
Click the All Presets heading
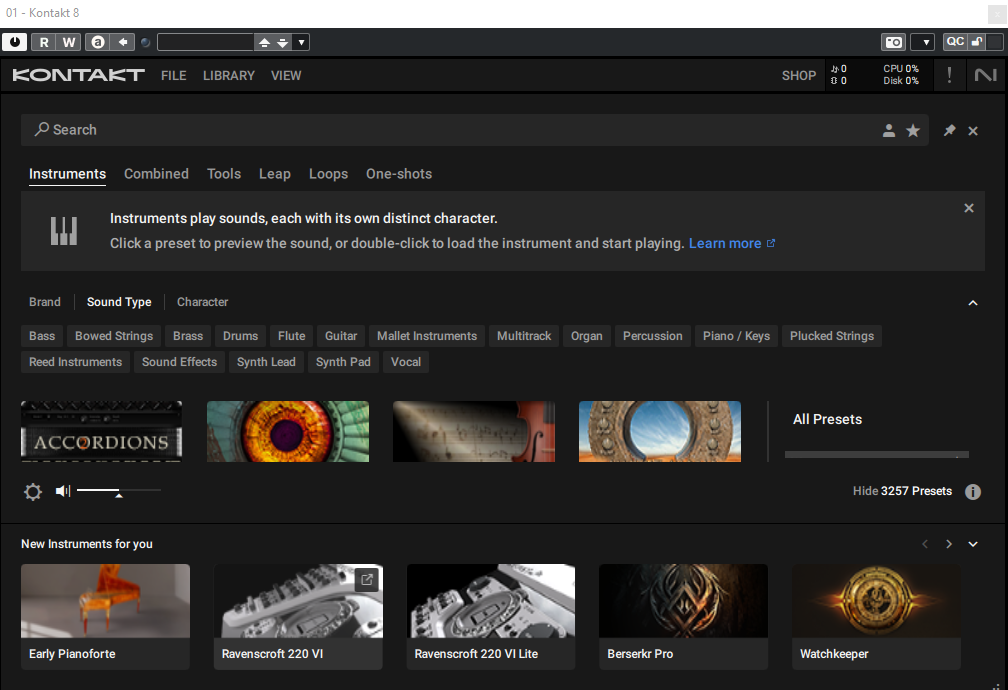coord(827,419)
